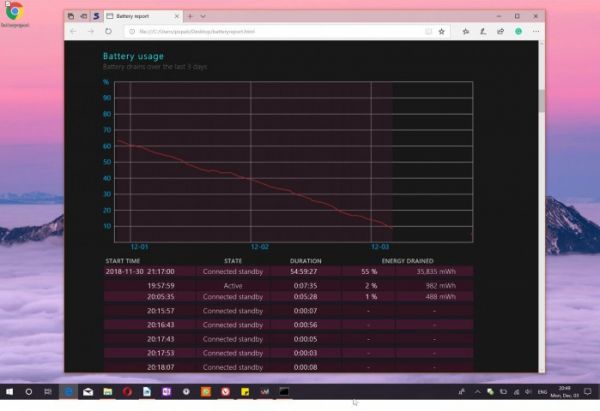Launch Opera browser from taskbar
Viewport: 600px width, 411px height.
pyautogui.click(x=127, y=392)
